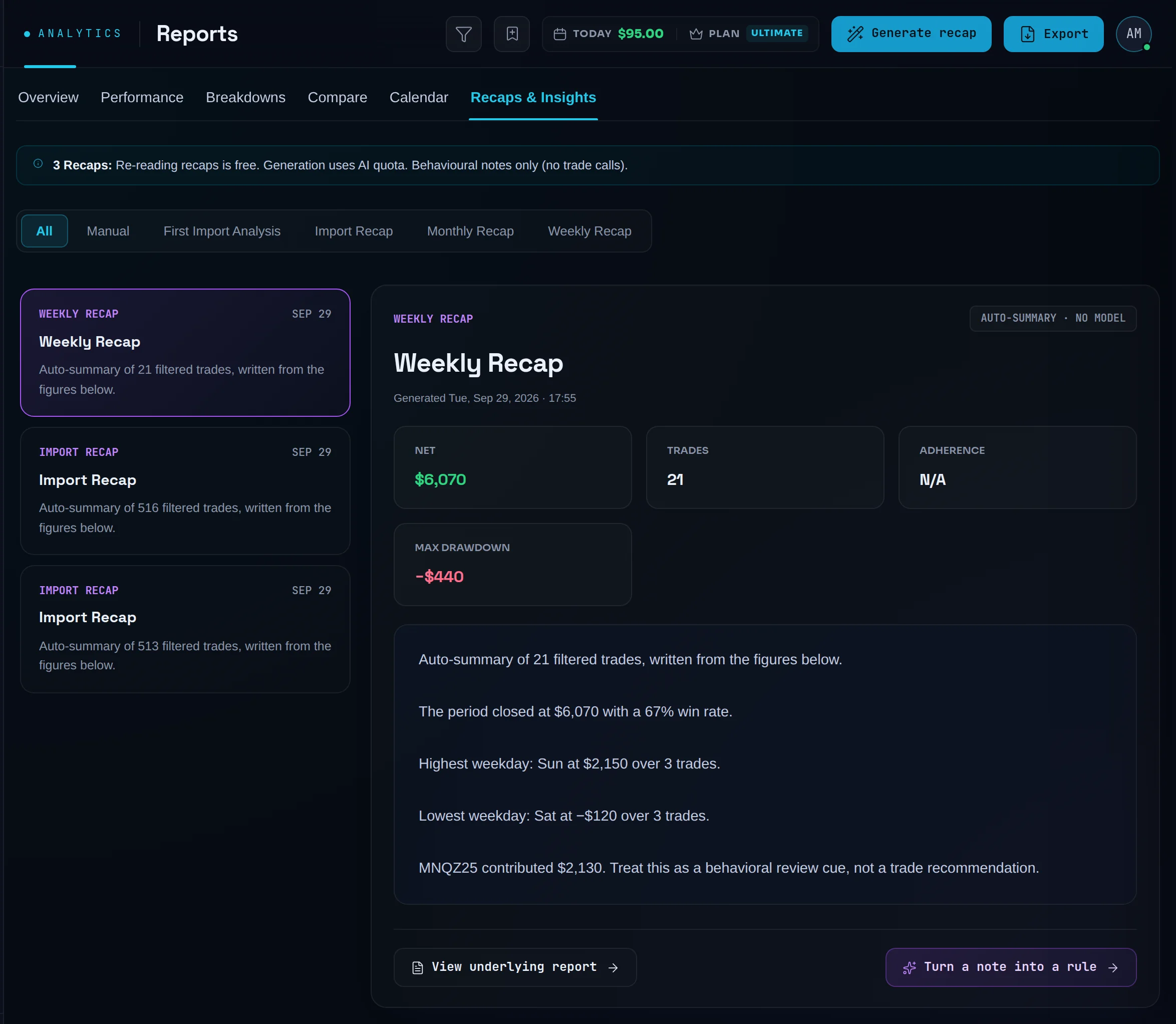This screenshot has height=1024, width=1176.
Task: Click the ADHERENCE N/A stat card
Action: (1017, 467)
